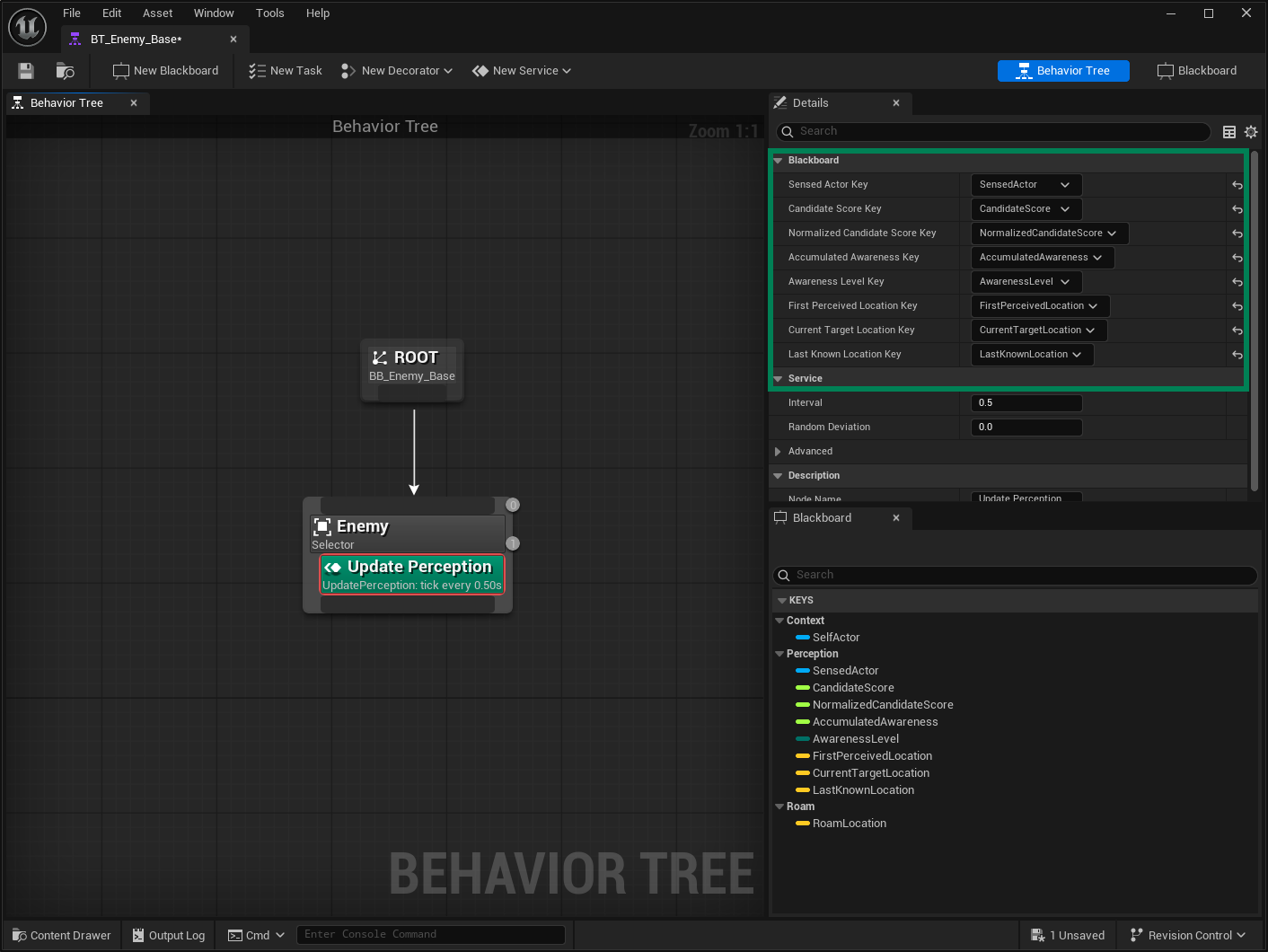Image resolution: width=1268 pixels, height=952 pixels.
Task: Create a New Task from the toolbar
Action: point(285,70)
